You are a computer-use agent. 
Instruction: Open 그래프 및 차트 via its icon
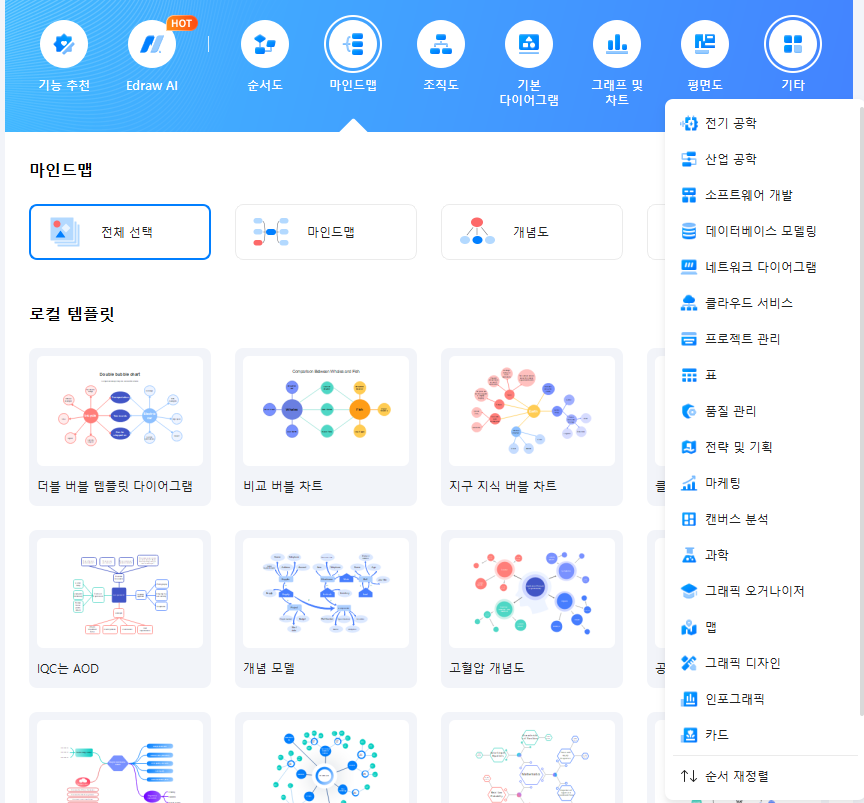pyautogui.click(x=617, y=44)
